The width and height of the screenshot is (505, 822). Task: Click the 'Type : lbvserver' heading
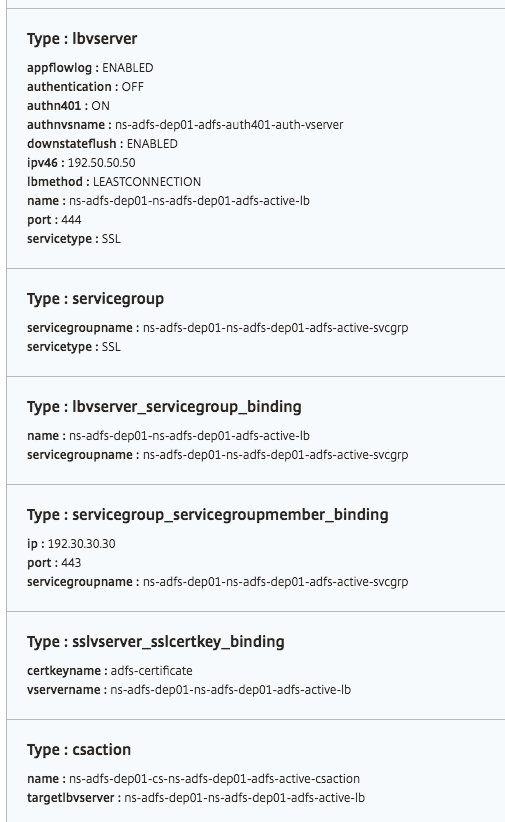(82, 39)
